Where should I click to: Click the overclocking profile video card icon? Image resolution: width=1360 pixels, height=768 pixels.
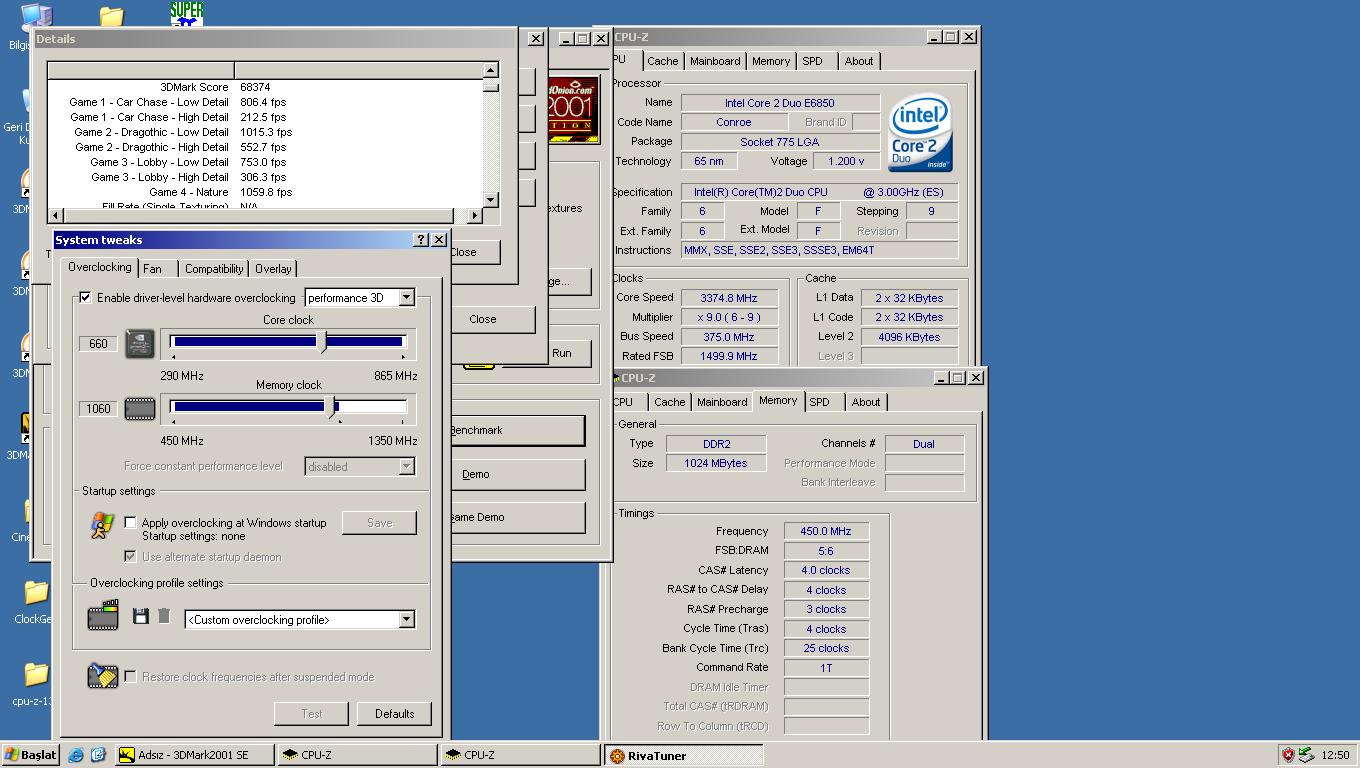click(103, 615)
